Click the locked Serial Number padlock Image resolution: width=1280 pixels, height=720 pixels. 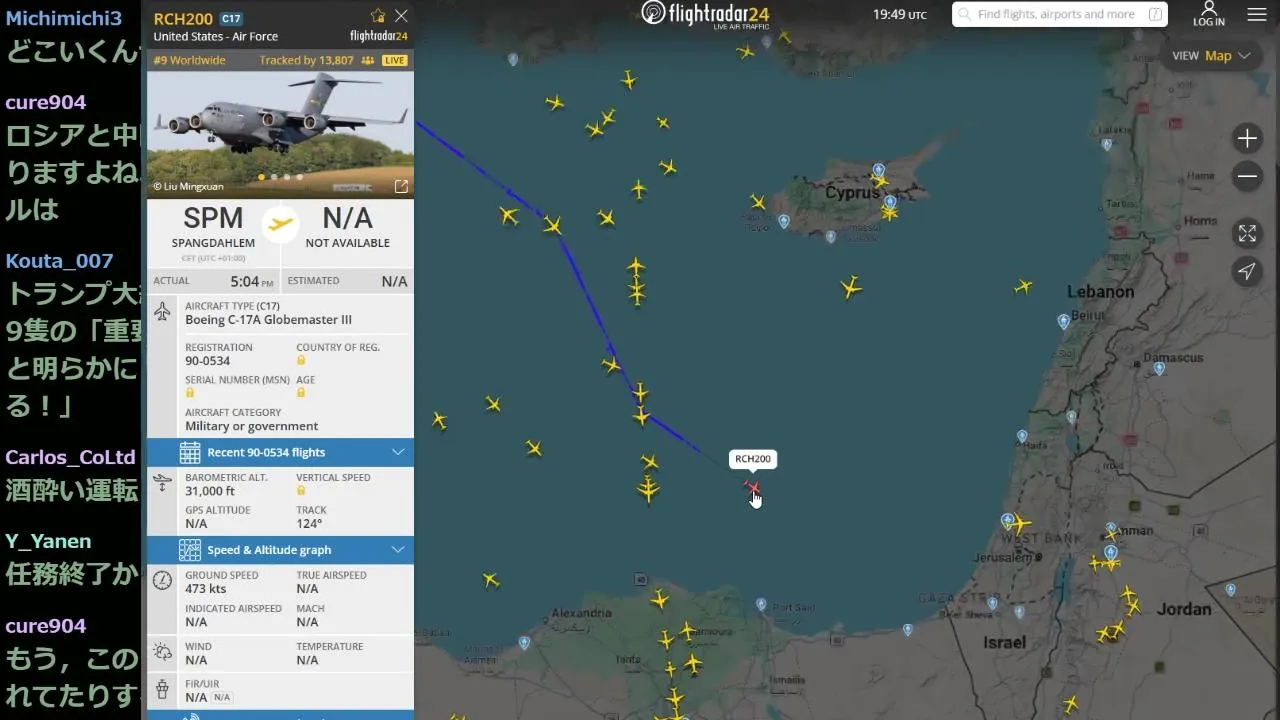click(x=190, y=393)
